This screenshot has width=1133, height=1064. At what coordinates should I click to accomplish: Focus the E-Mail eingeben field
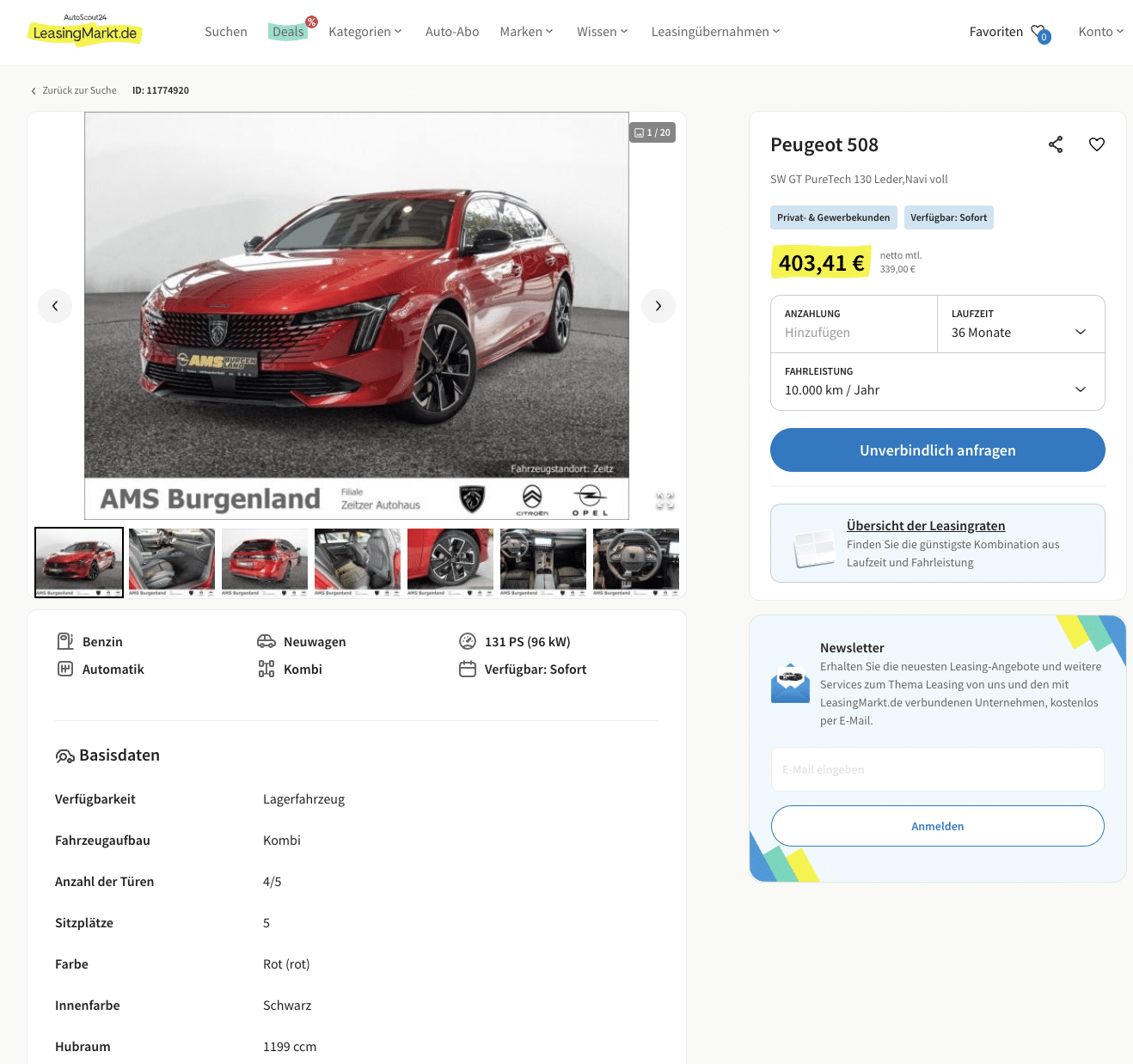point(938,769)
